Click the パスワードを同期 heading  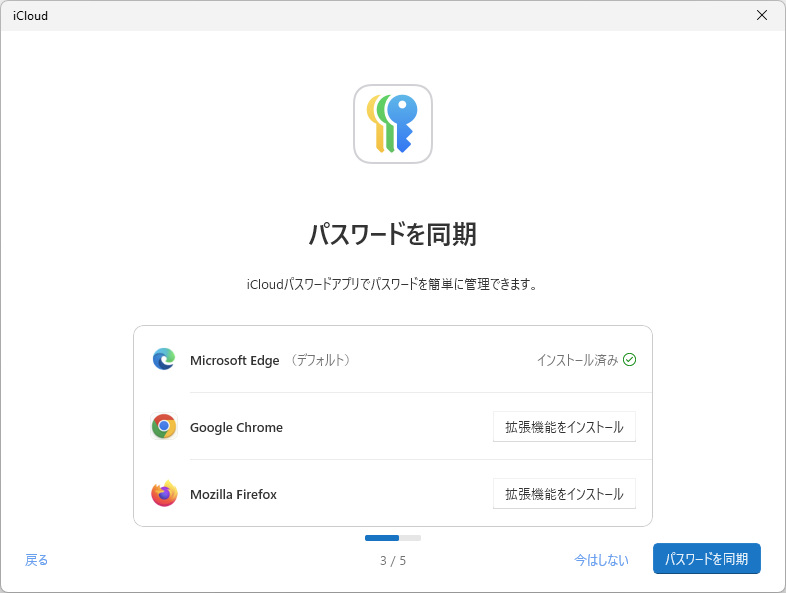[x=392, y=234]
